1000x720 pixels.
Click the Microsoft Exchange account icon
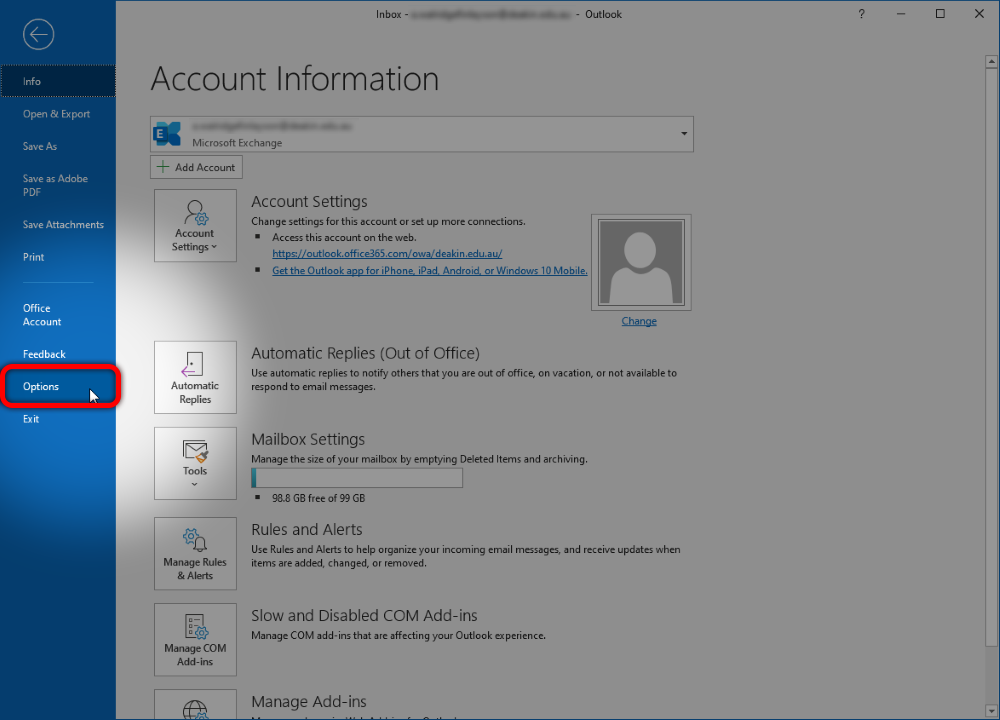coord(167,134)
